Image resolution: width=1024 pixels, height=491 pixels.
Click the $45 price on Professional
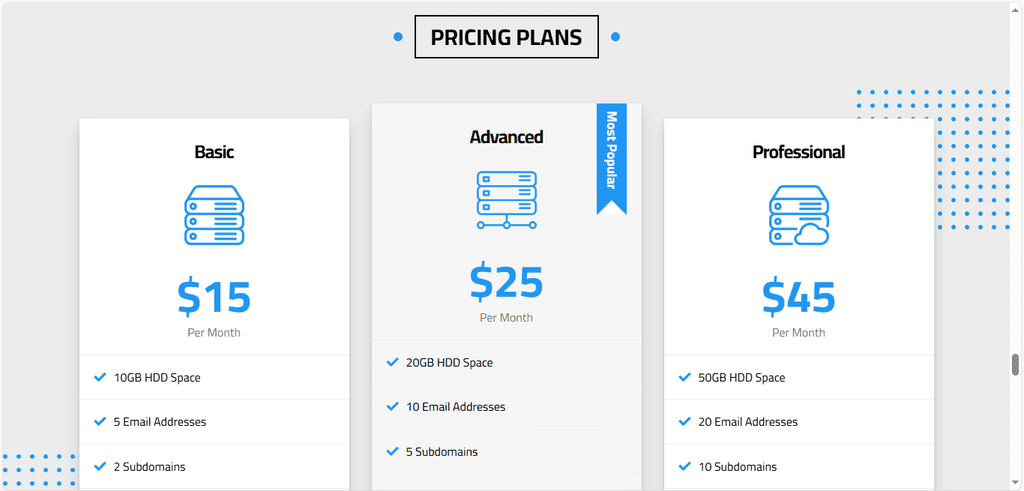coord(798,297)
